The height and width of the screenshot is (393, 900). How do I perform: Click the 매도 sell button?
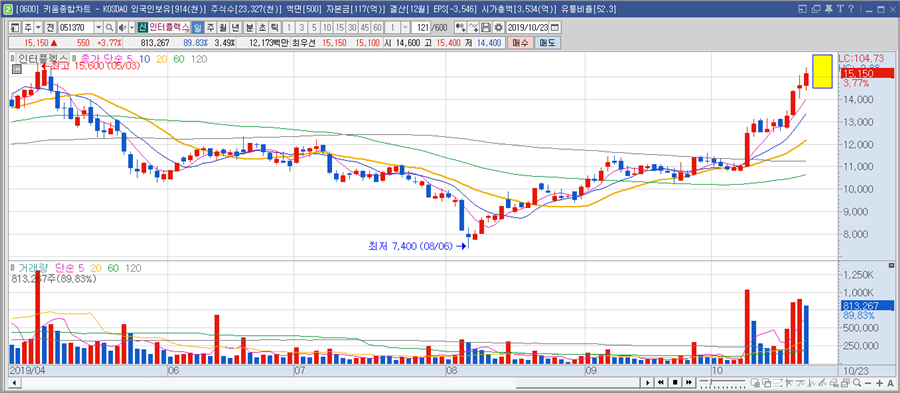[548, 42]
